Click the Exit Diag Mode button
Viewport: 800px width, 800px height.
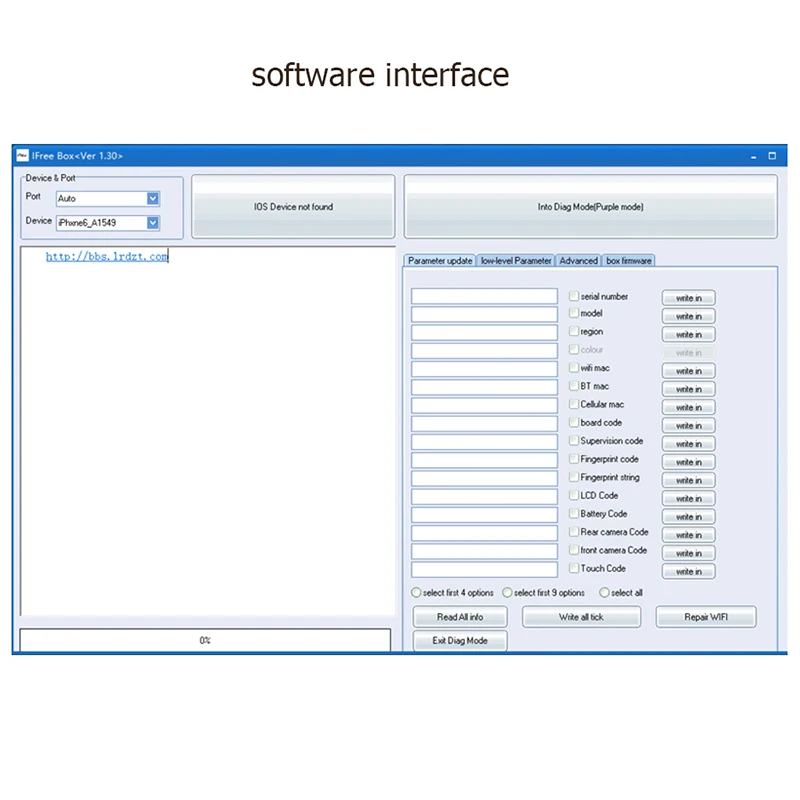click(x=460, y=640)
